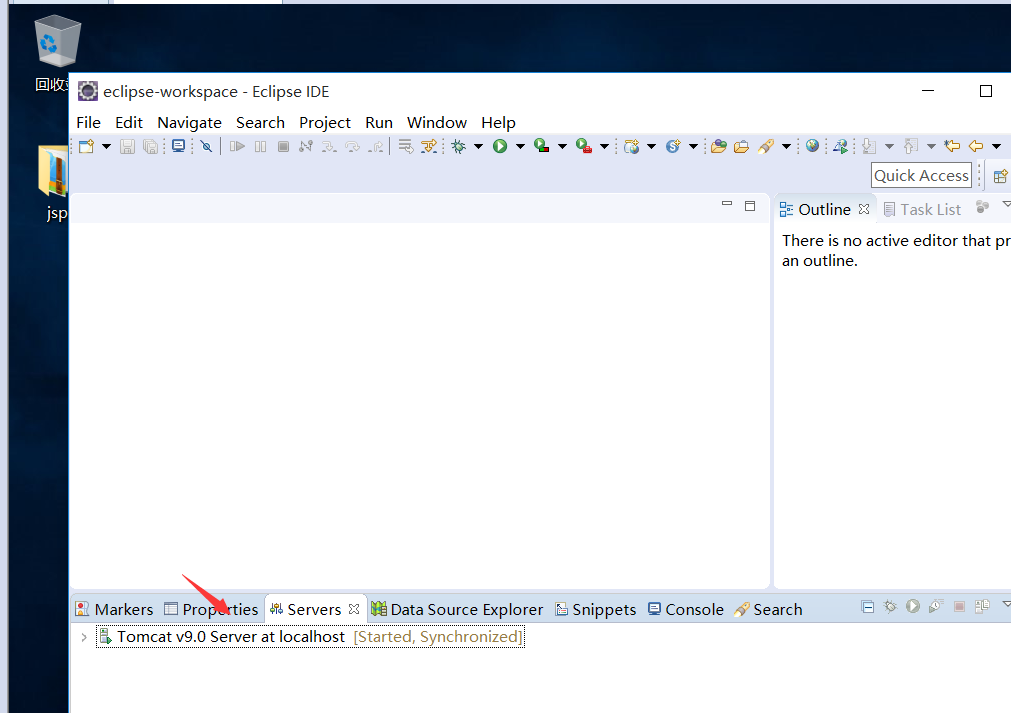Image resolution: width=1011 pixels, height=713 pixels.
Task: Click the External Tools run icon
Action: pos(584,146)
